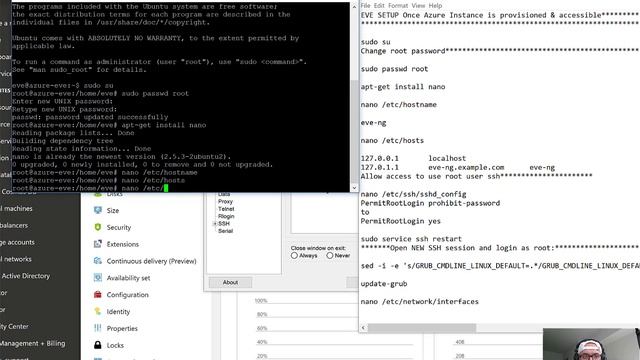640x360 pixels.
Task: Click the webcam video thumbnail
Action: pyautogui.click(x=591, y=344)
